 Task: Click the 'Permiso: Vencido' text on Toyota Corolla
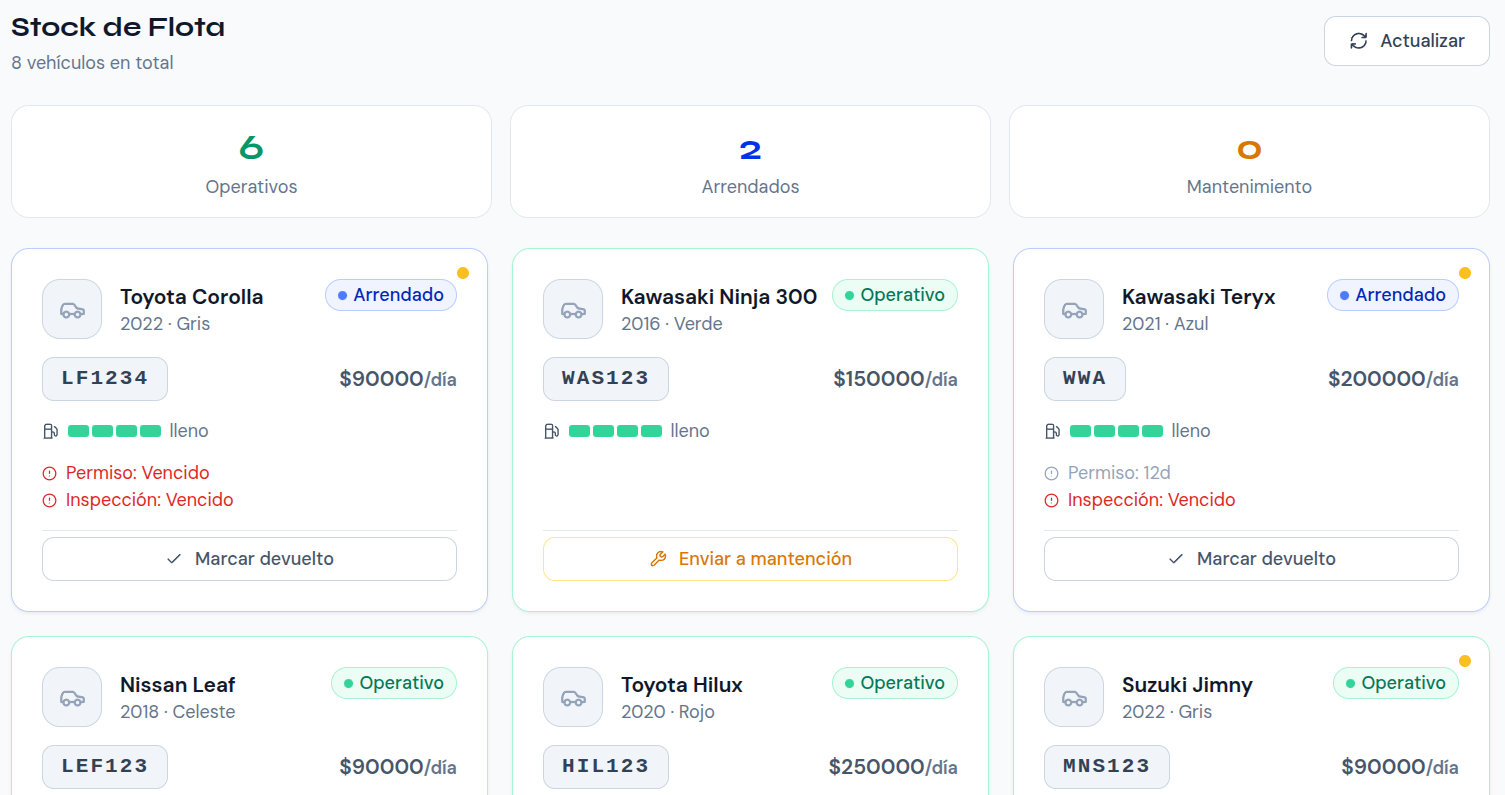pyautogui.click(x=138, y=473)
